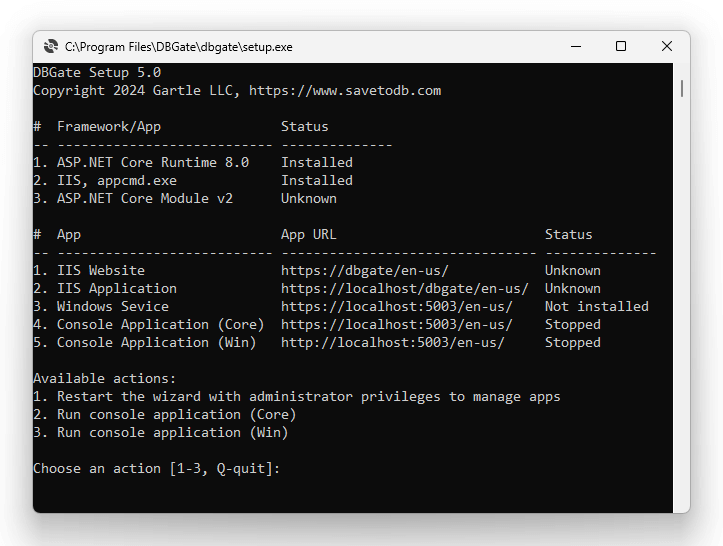723x546 pixels.
Task: Click Unknown status of ASP.NET Core Module
Action: click(309, 199)
